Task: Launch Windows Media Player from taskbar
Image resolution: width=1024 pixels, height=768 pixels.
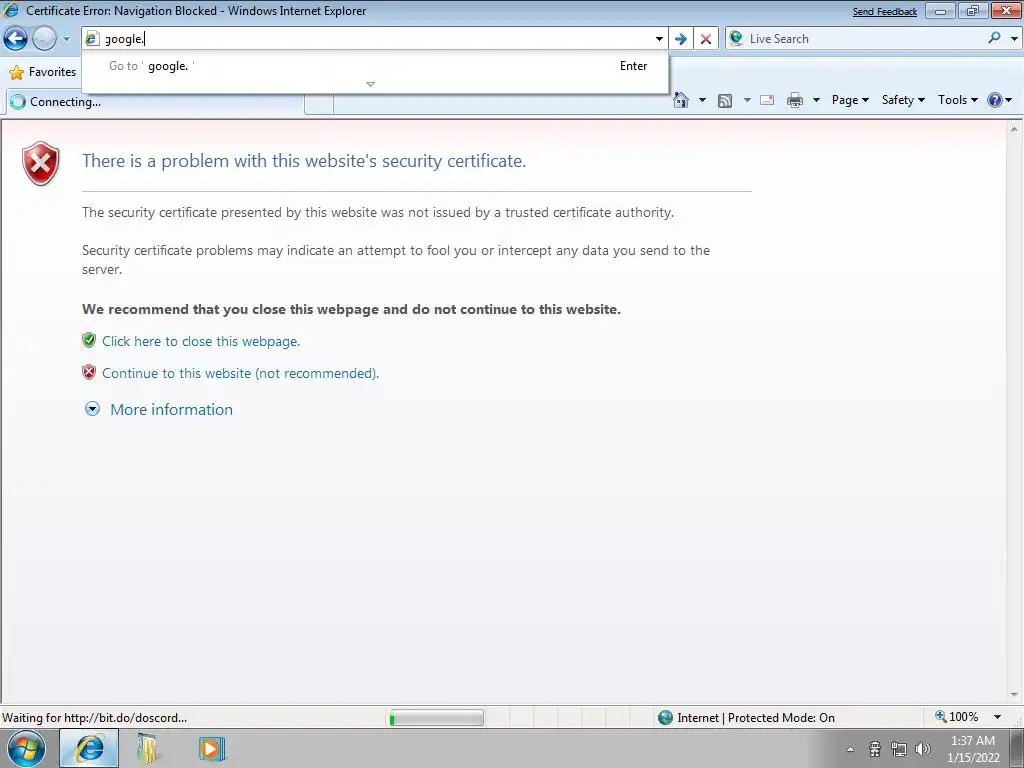Action: coord(211,748)
